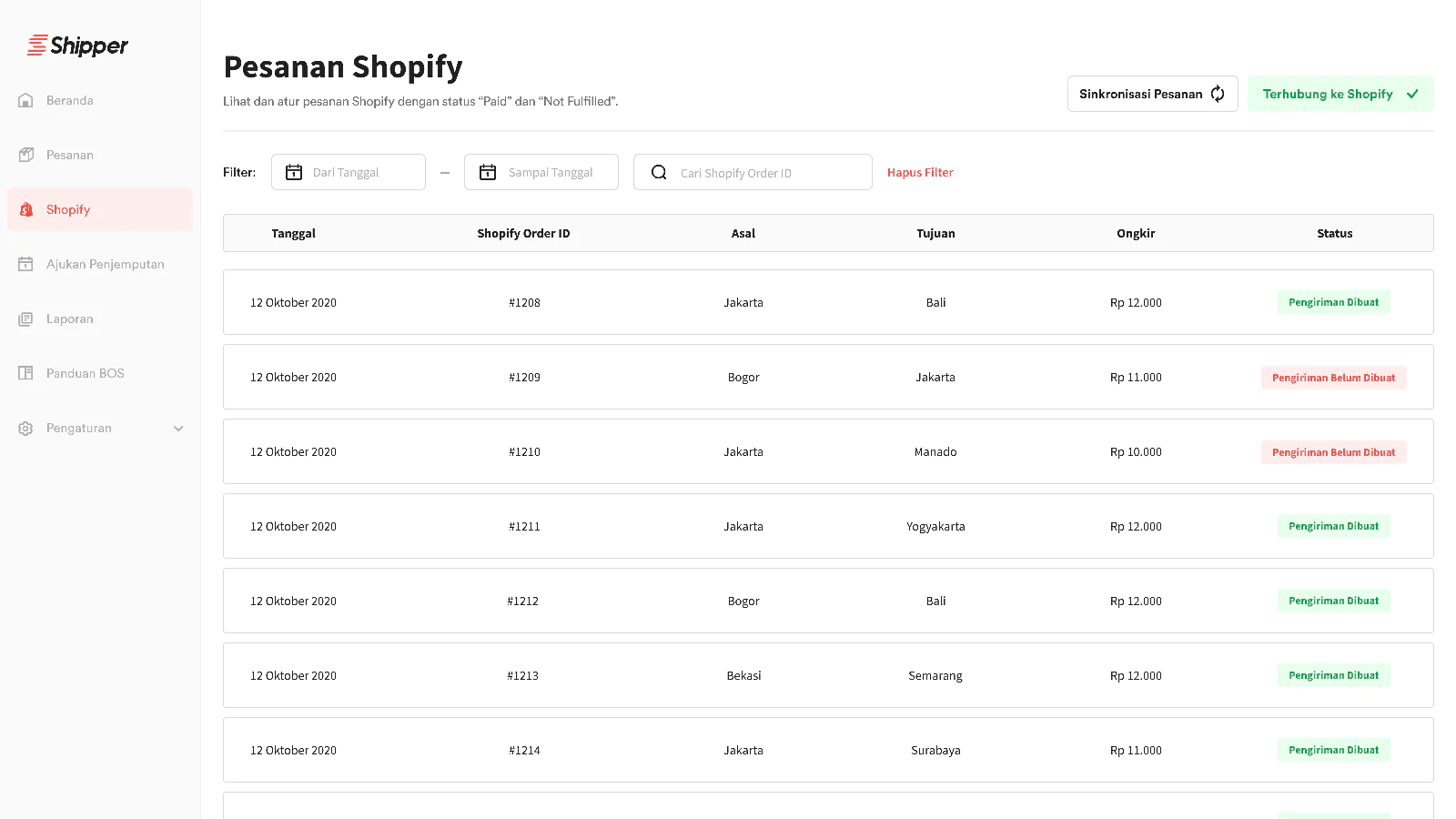
Task: Click Pengiriman Dibuat status of order #1214
Action: coord(1333,750)
